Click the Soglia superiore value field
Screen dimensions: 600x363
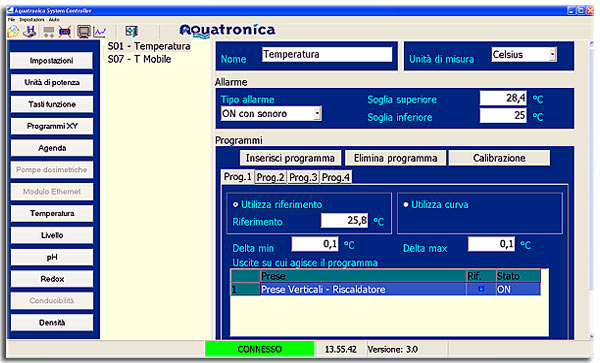[x=503, y=98]
